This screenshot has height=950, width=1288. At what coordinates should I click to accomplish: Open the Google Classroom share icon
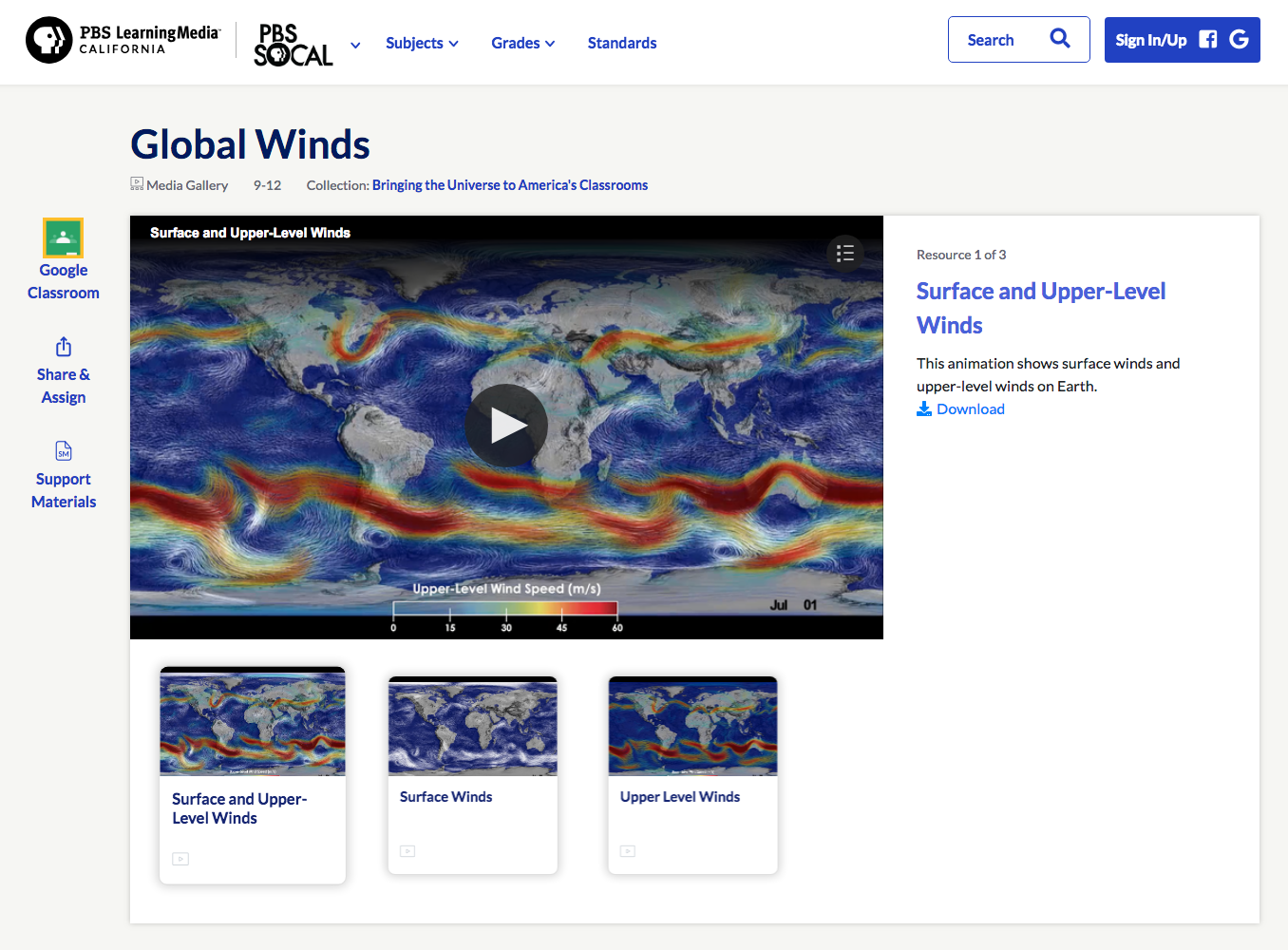(63, 237)
